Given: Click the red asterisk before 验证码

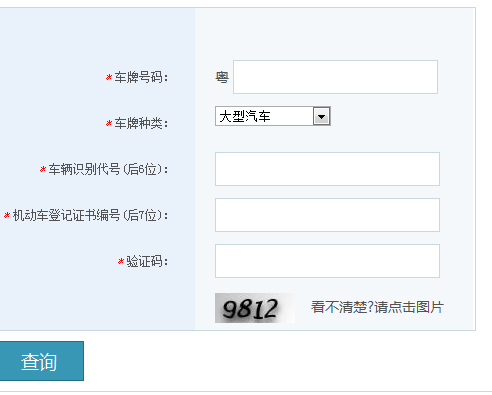Looking at the screenshot, I should (121, 262).
